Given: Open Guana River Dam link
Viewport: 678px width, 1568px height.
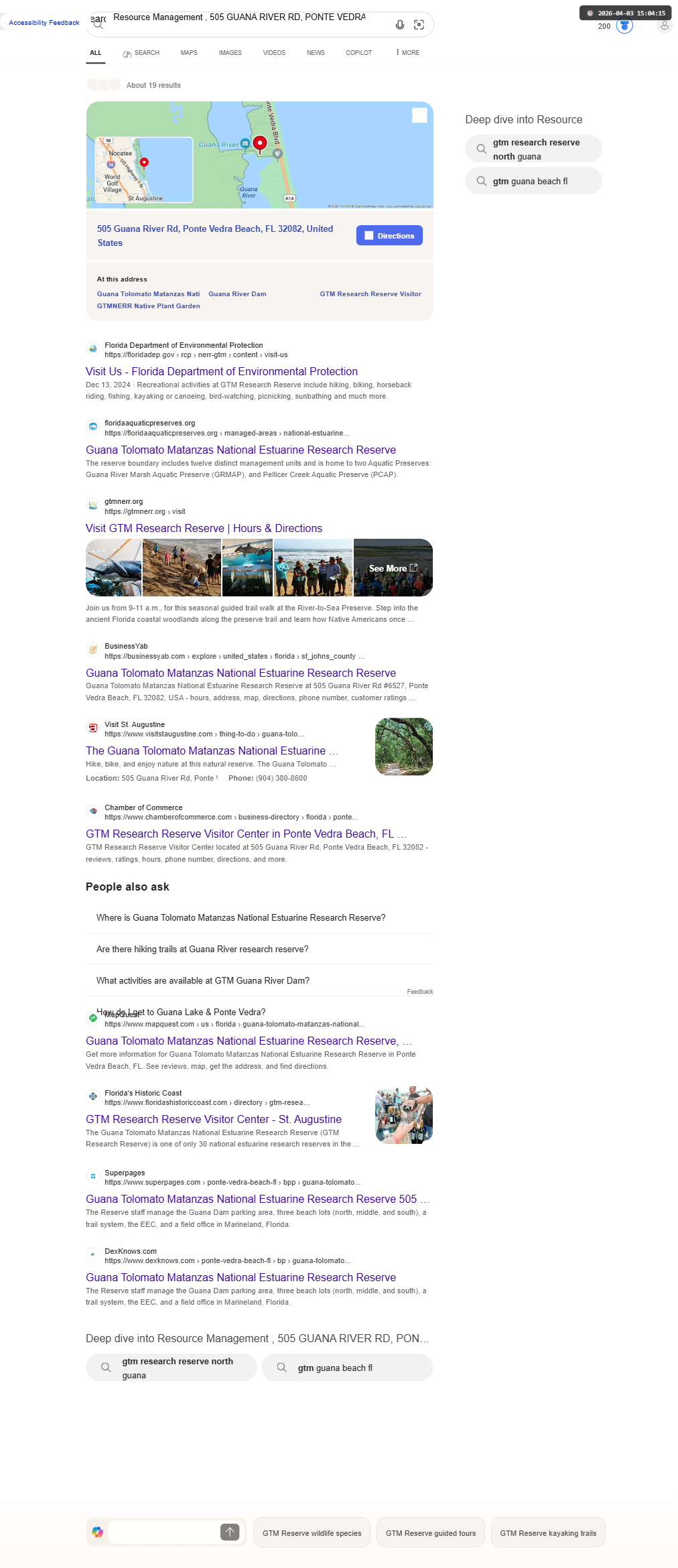Looking at the screenshot, I should coord(237,294).
